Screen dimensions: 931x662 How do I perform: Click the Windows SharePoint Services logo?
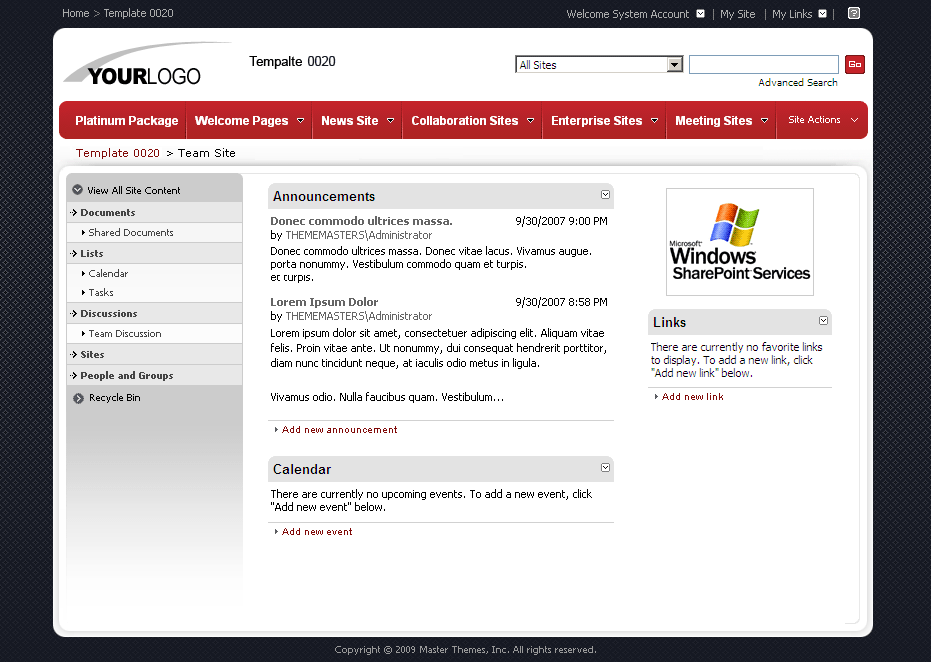739,241
